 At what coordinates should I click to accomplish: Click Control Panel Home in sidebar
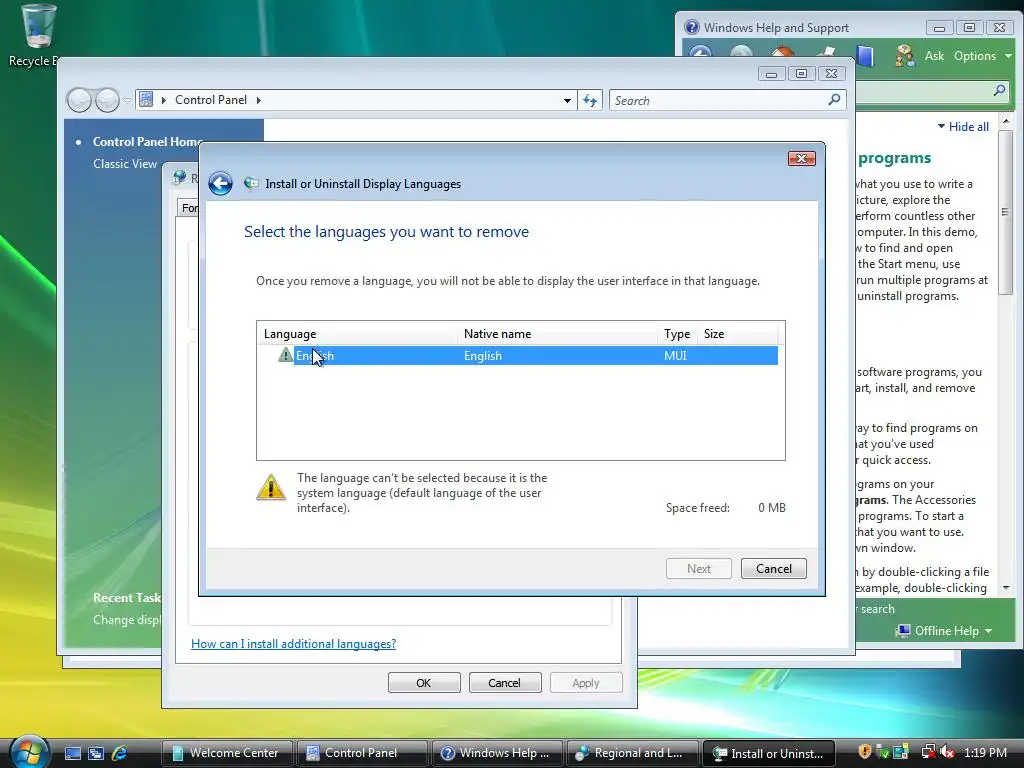pyautogui.click(x=148, y=141)
